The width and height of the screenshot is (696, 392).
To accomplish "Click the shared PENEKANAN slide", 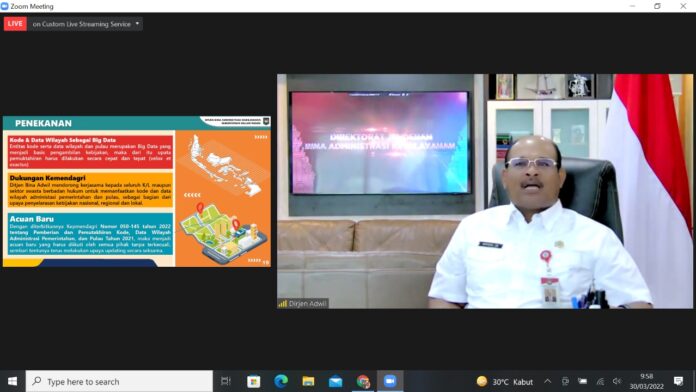I will tap(137, 191).
